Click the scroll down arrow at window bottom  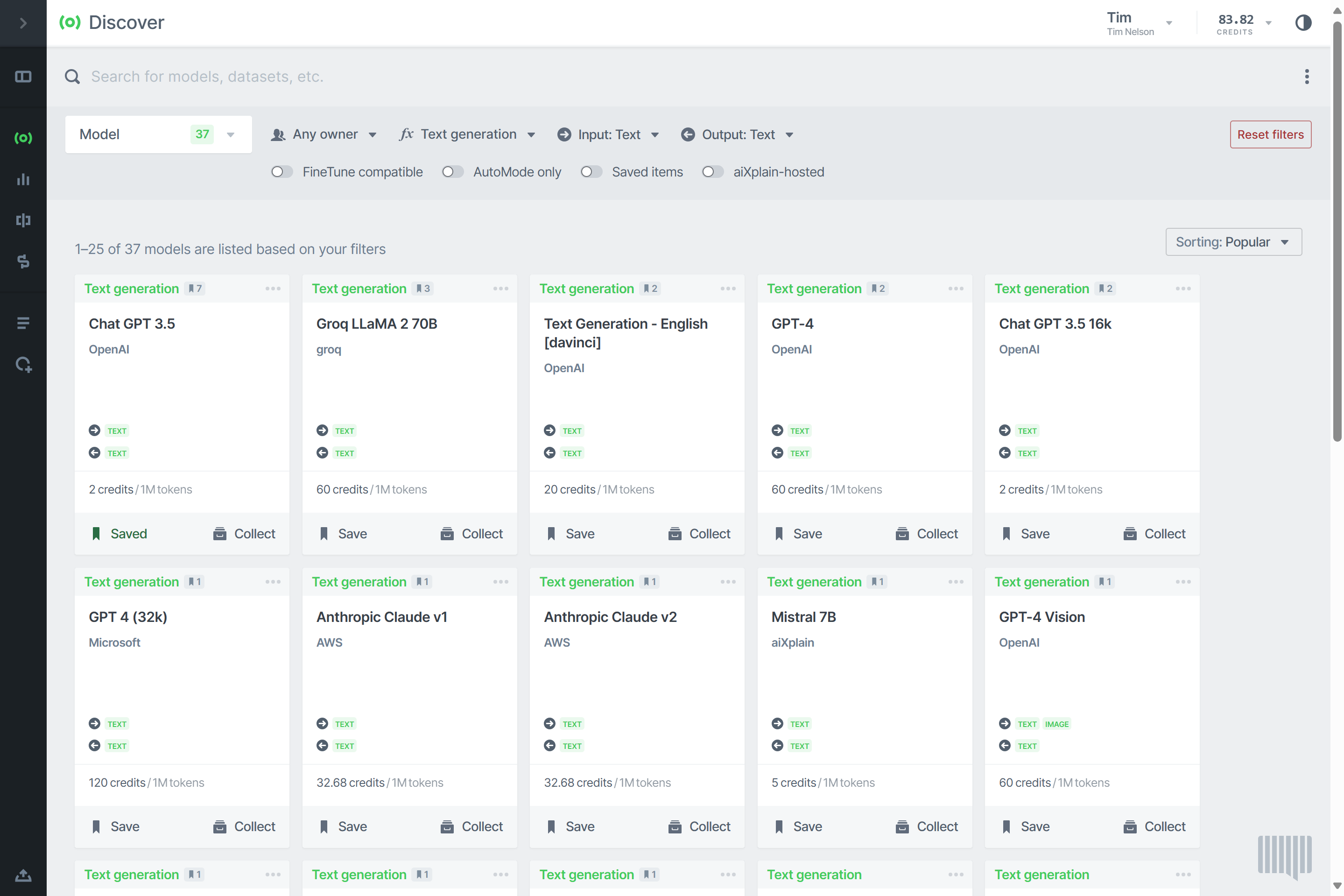(x=1337, y=886)
